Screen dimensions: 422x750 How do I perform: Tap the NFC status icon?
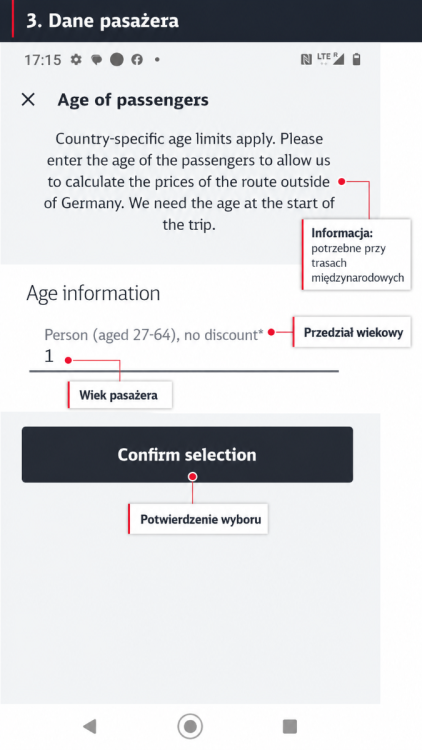tap(306, 59)
